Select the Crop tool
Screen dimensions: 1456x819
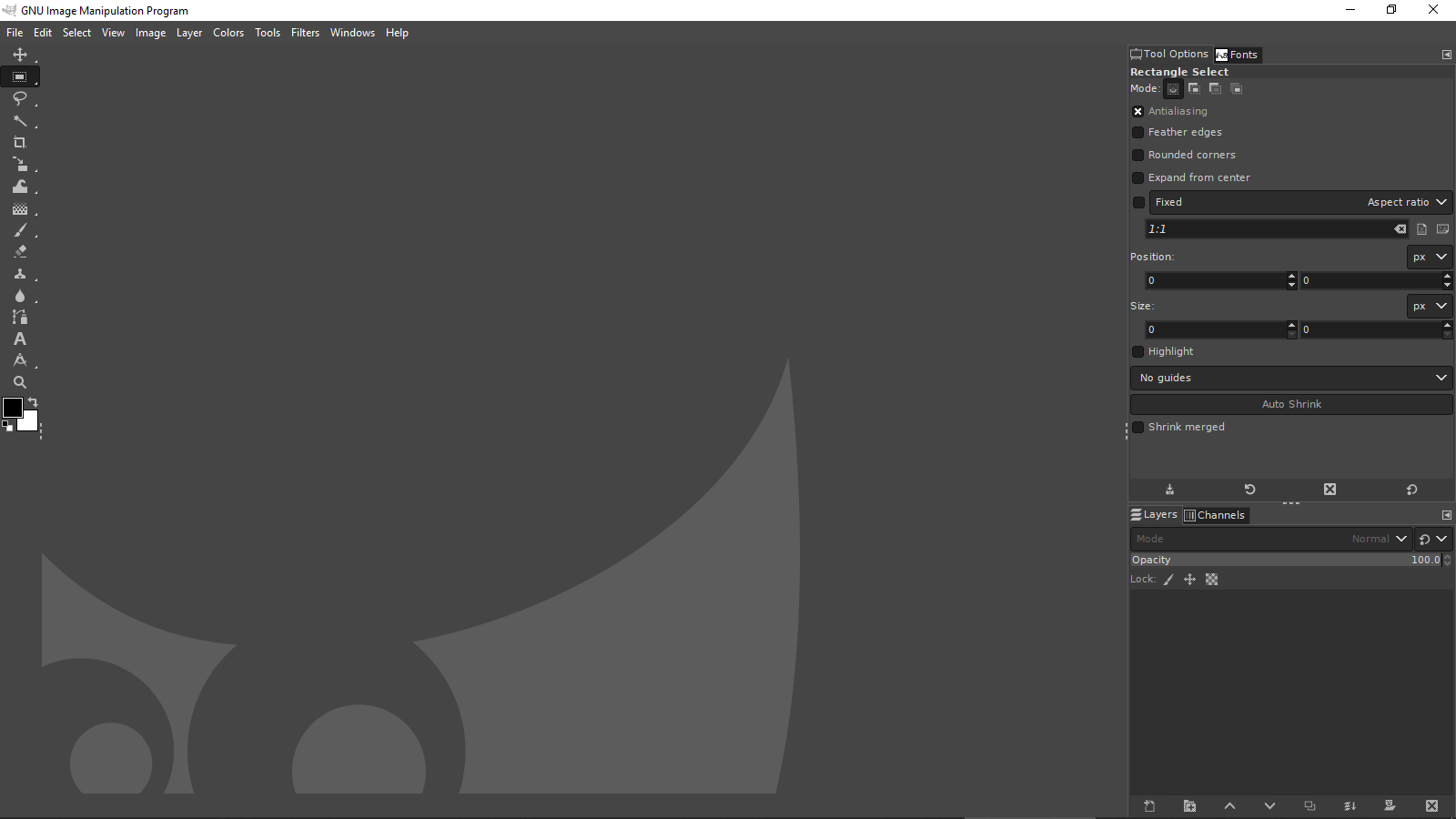coord(20,142)
